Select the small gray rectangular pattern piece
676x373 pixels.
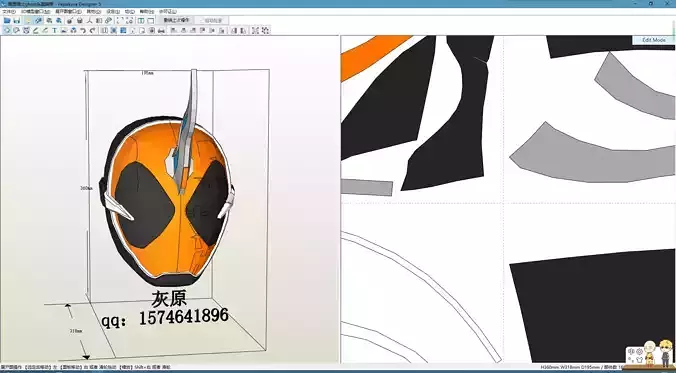[366, 187]
